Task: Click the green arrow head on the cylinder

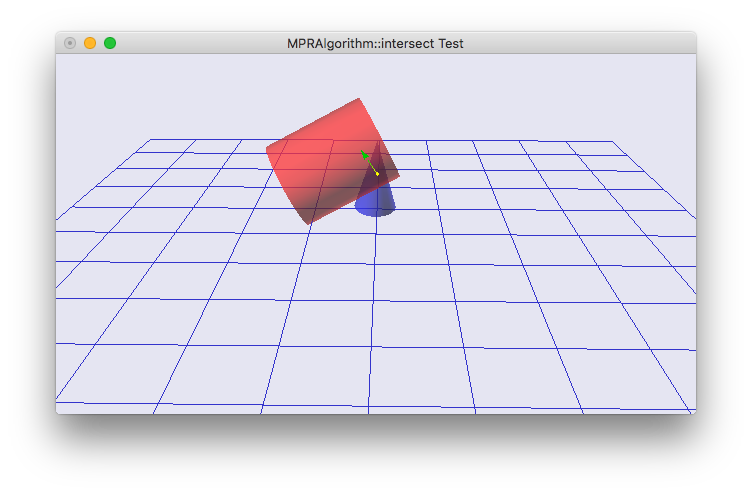Action: tap(364, 154)
